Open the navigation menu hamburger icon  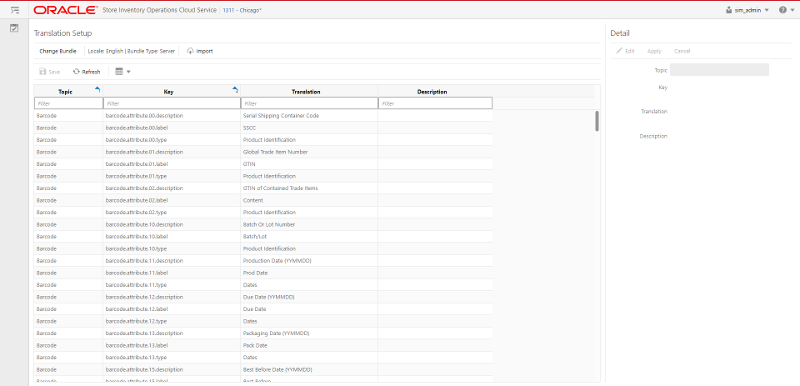pyautogui.click(x=14, y=10)
